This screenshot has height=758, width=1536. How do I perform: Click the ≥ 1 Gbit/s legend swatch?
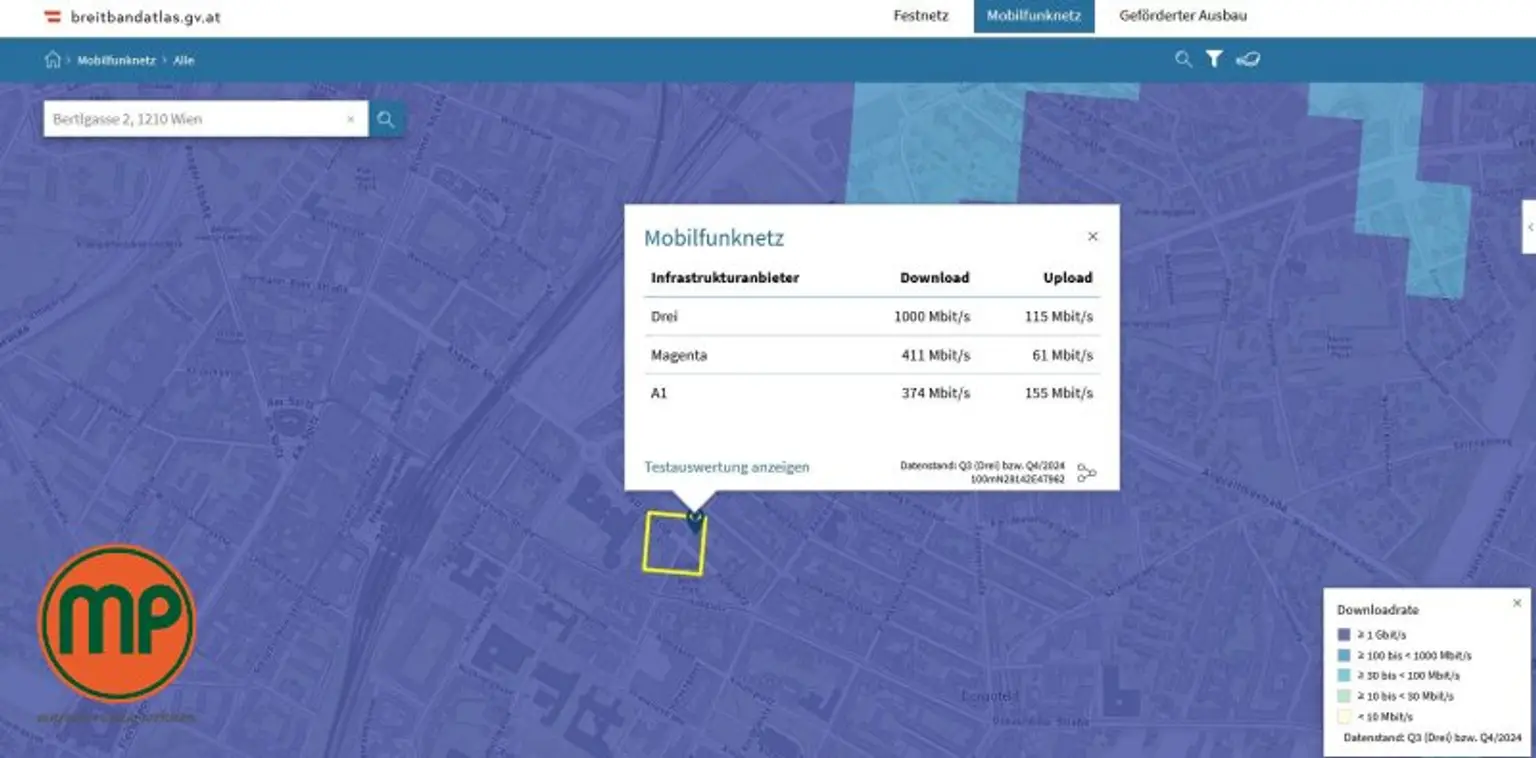point(1344,634)
